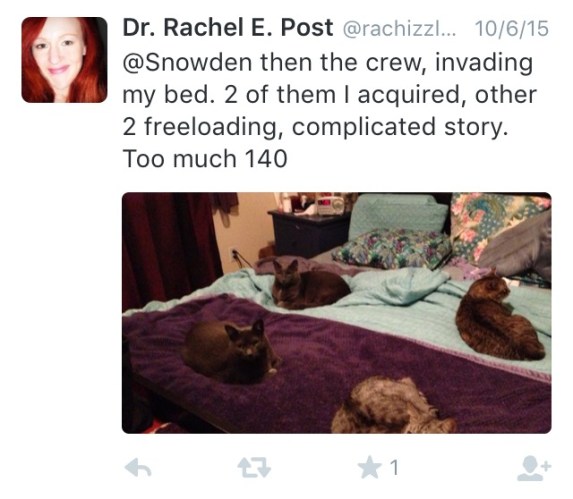The height and width of the screenshot is (499, 573).
Task: Click the favorite count number 1
Action: (x=394, y=468)
